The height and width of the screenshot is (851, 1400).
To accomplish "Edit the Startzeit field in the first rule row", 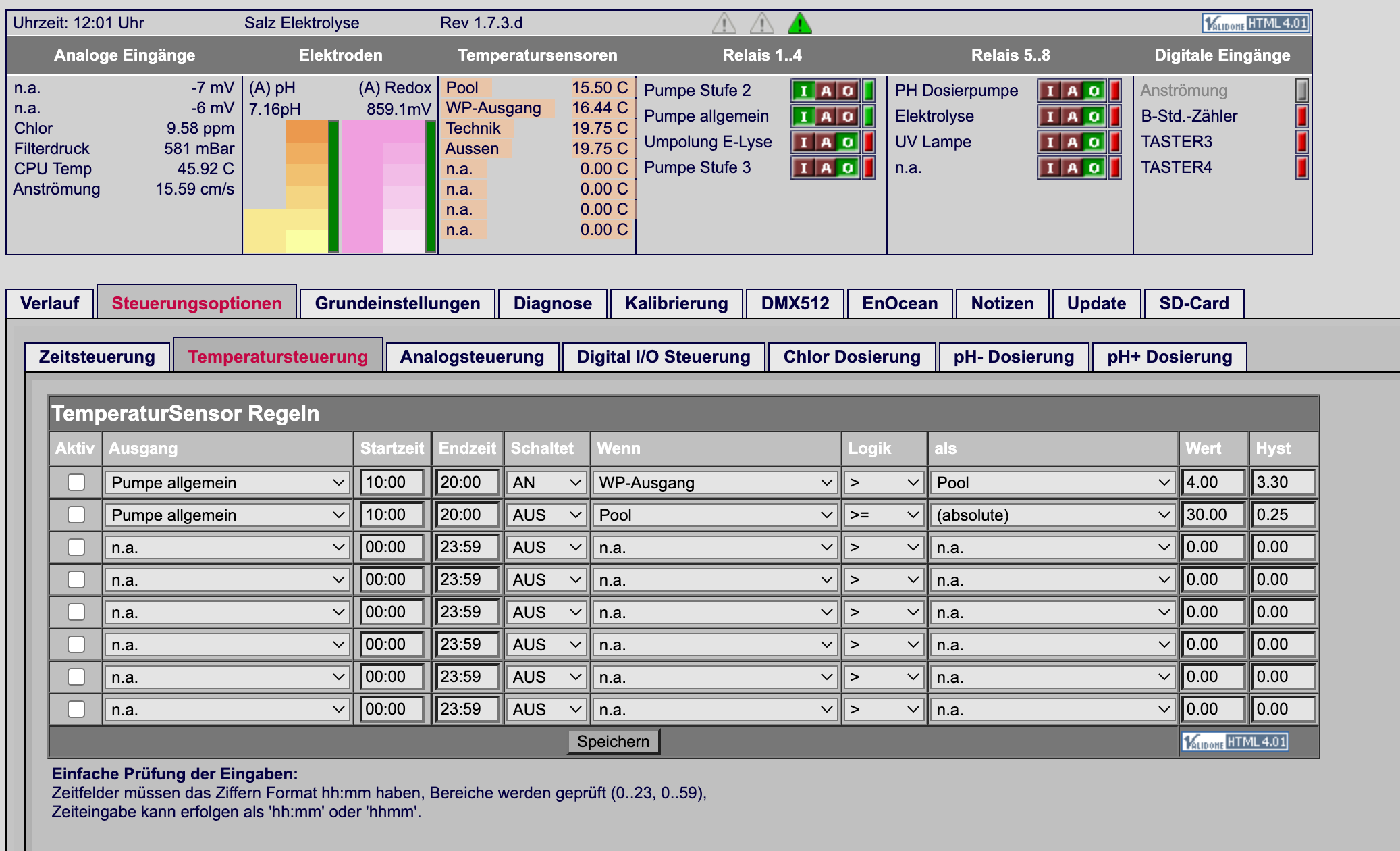I will [392, 482].
